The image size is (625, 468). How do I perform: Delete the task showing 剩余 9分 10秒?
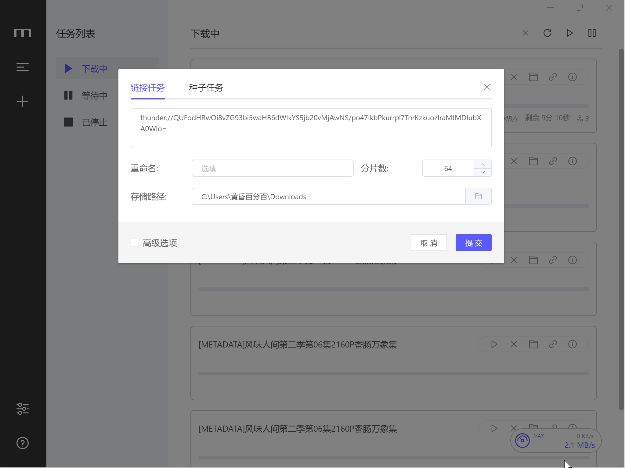[x=514, y=77]
